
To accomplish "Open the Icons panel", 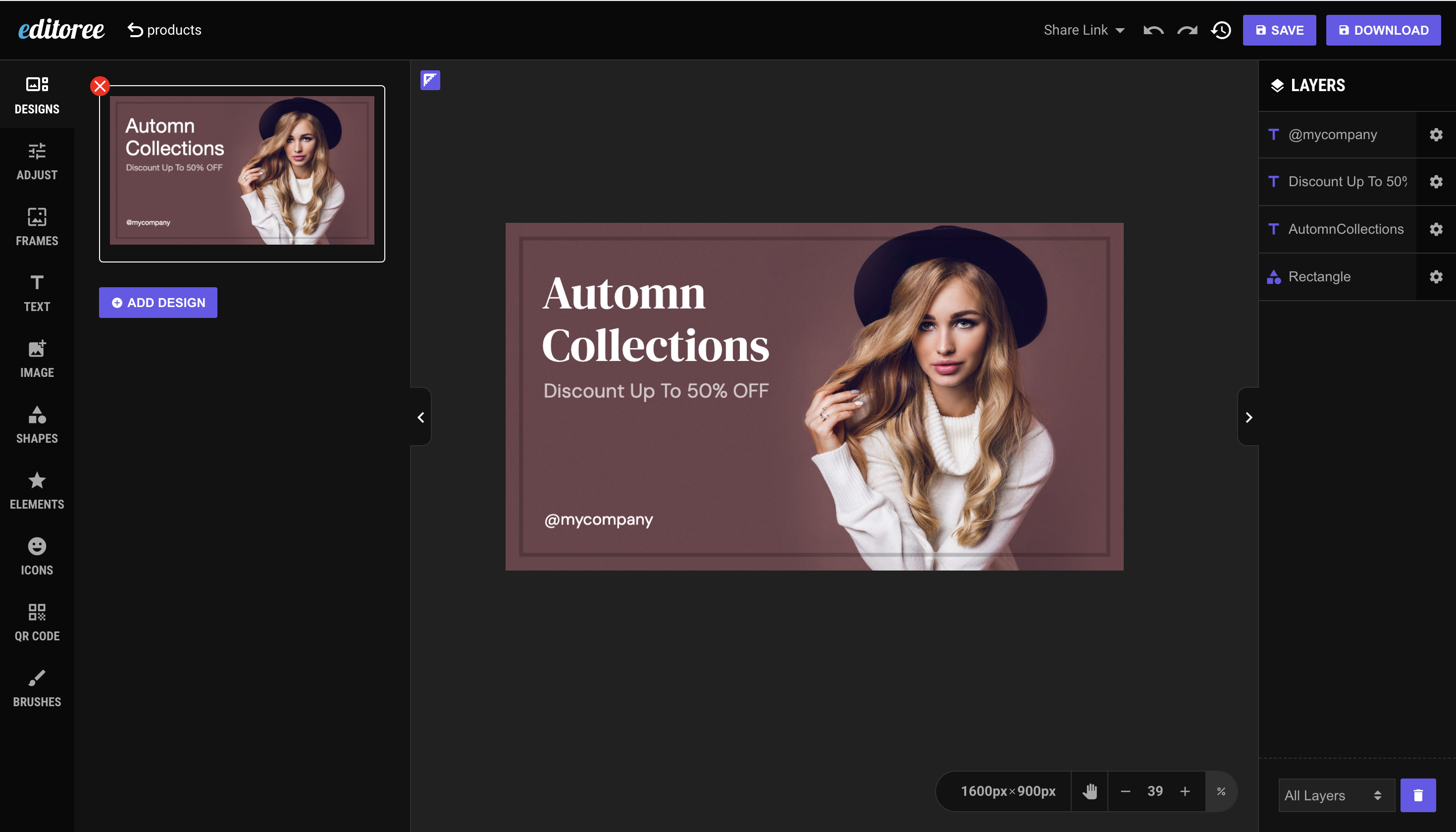I will [37, 557].
